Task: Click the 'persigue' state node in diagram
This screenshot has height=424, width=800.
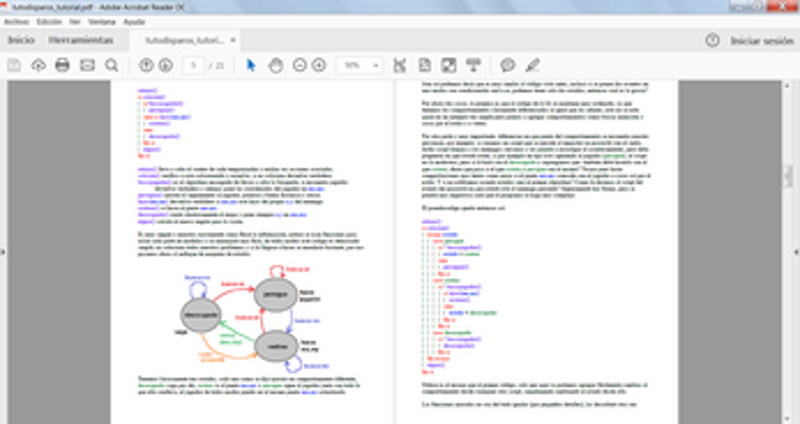Action: click(276, 294)
